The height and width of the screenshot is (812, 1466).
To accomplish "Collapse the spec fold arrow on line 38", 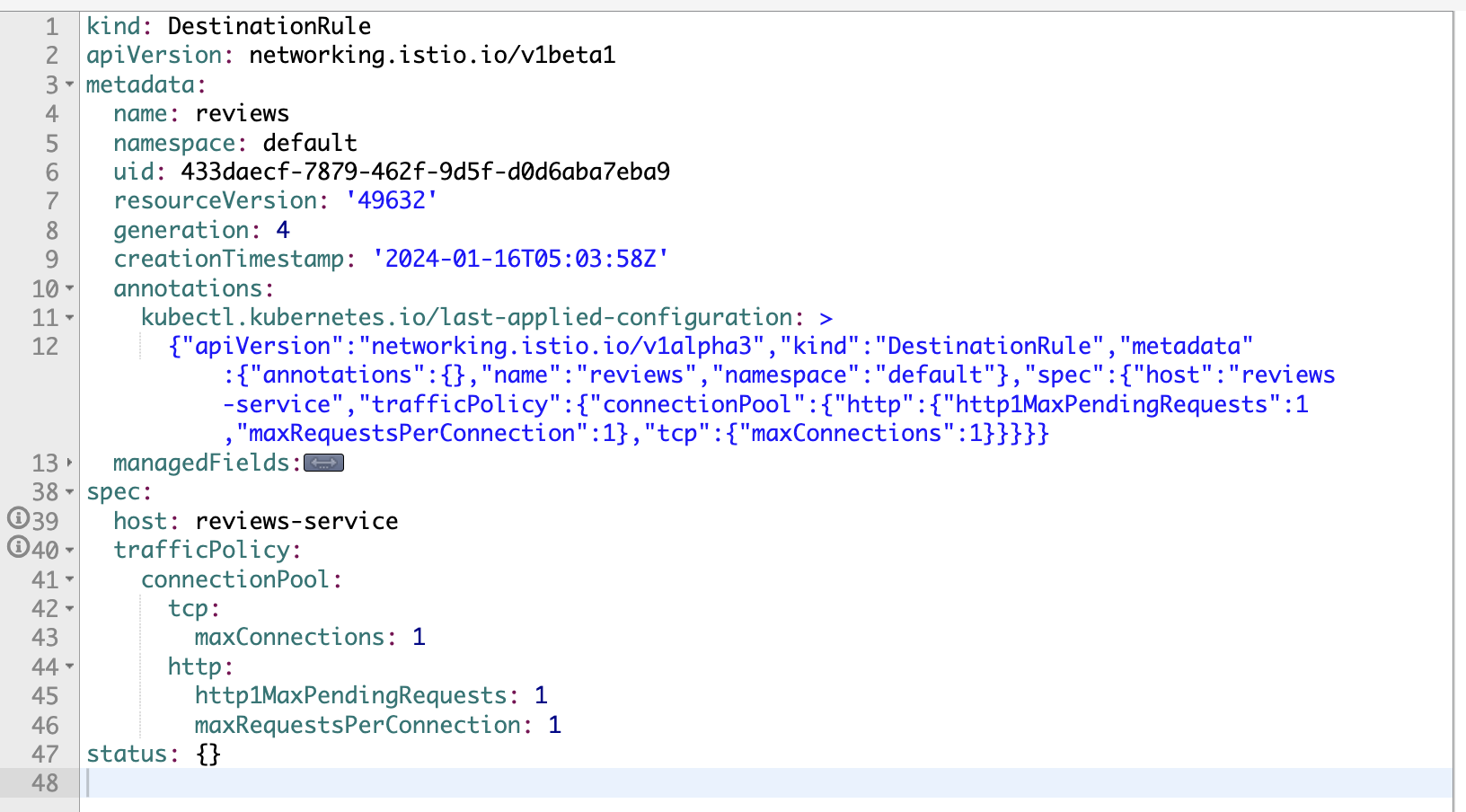I will click(70, 492).
